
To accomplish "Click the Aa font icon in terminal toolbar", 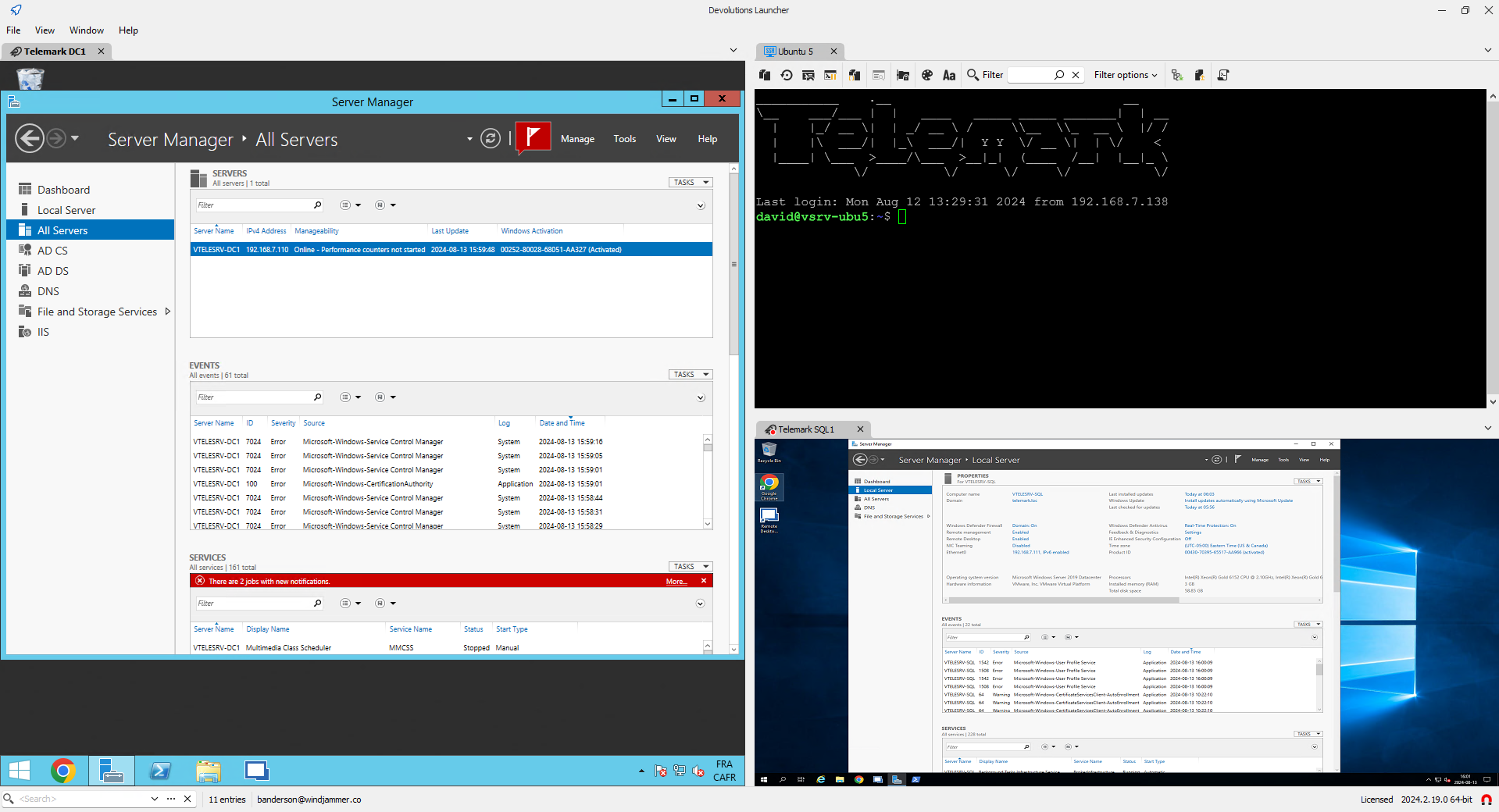I will (949, 75).
